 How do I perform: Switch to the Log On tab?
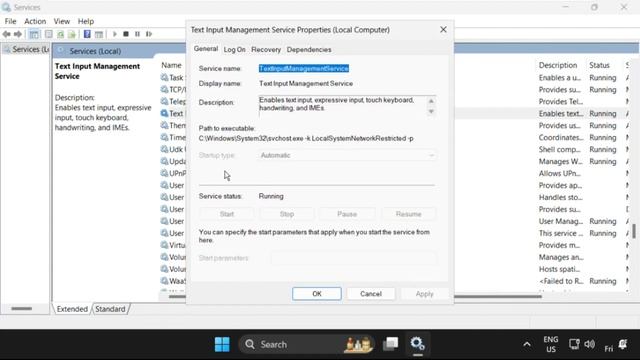tap(235, 49)
